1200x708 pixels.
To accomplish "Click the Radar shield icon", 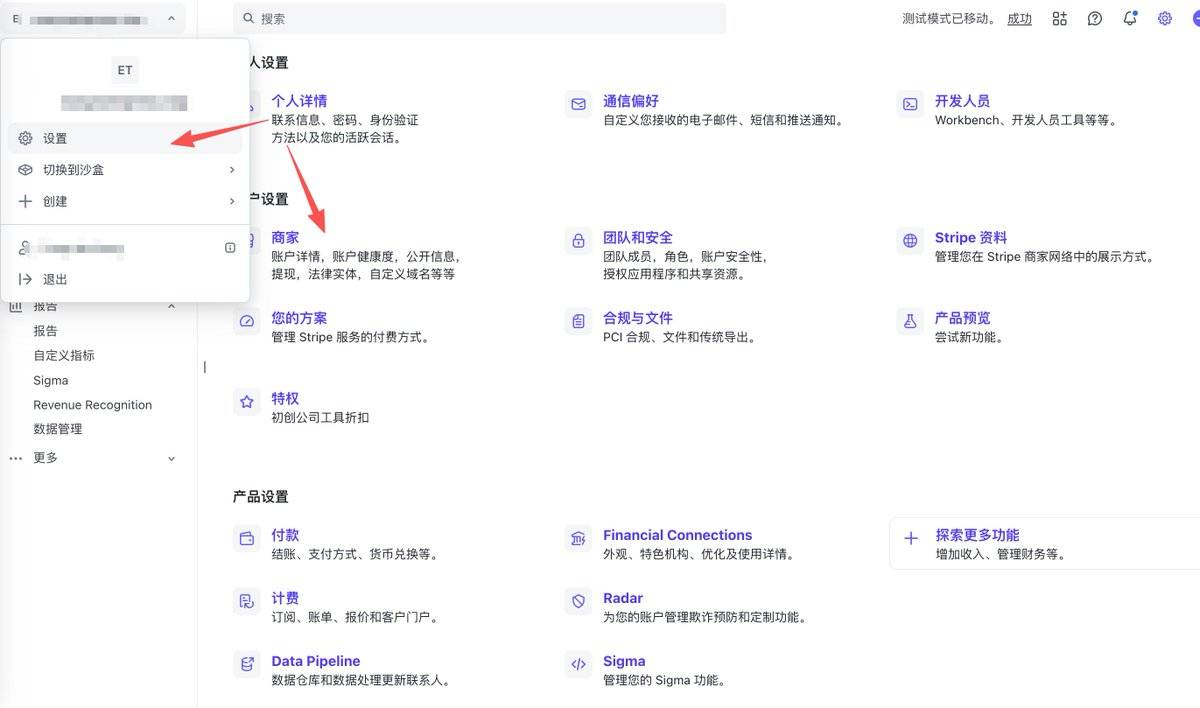I will 578,601.
